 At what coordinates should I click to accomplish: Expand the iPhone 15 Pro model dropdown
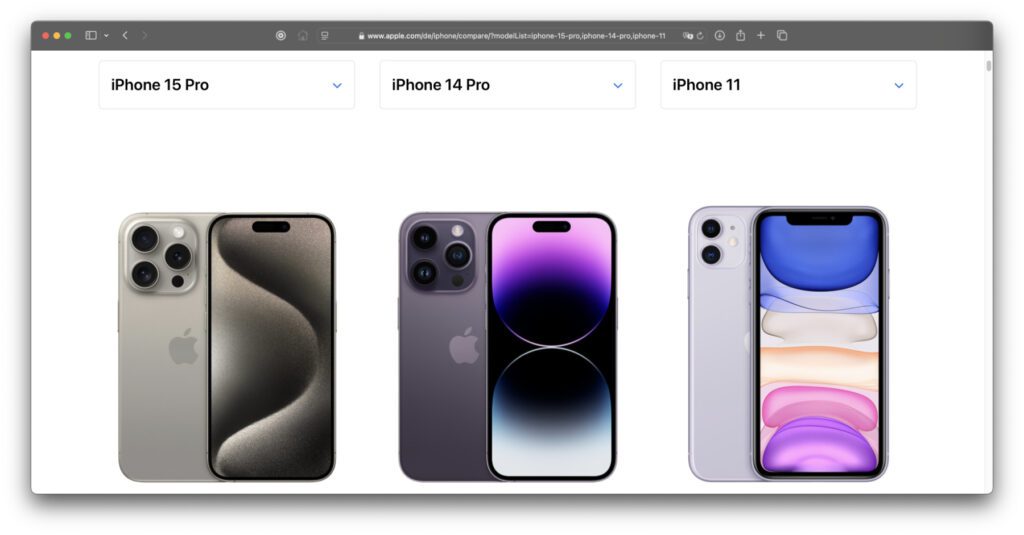(227, 85)
